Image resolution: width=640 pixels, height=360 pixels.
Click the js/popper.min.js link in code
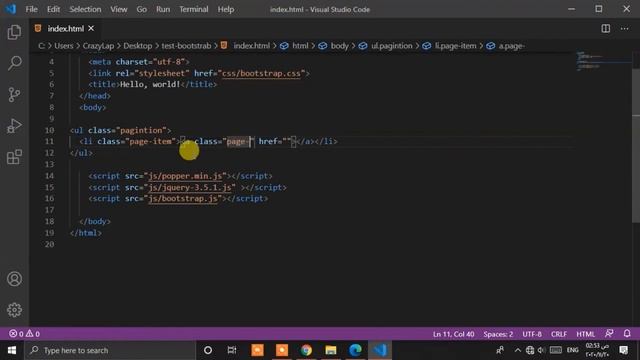[185, 176]
